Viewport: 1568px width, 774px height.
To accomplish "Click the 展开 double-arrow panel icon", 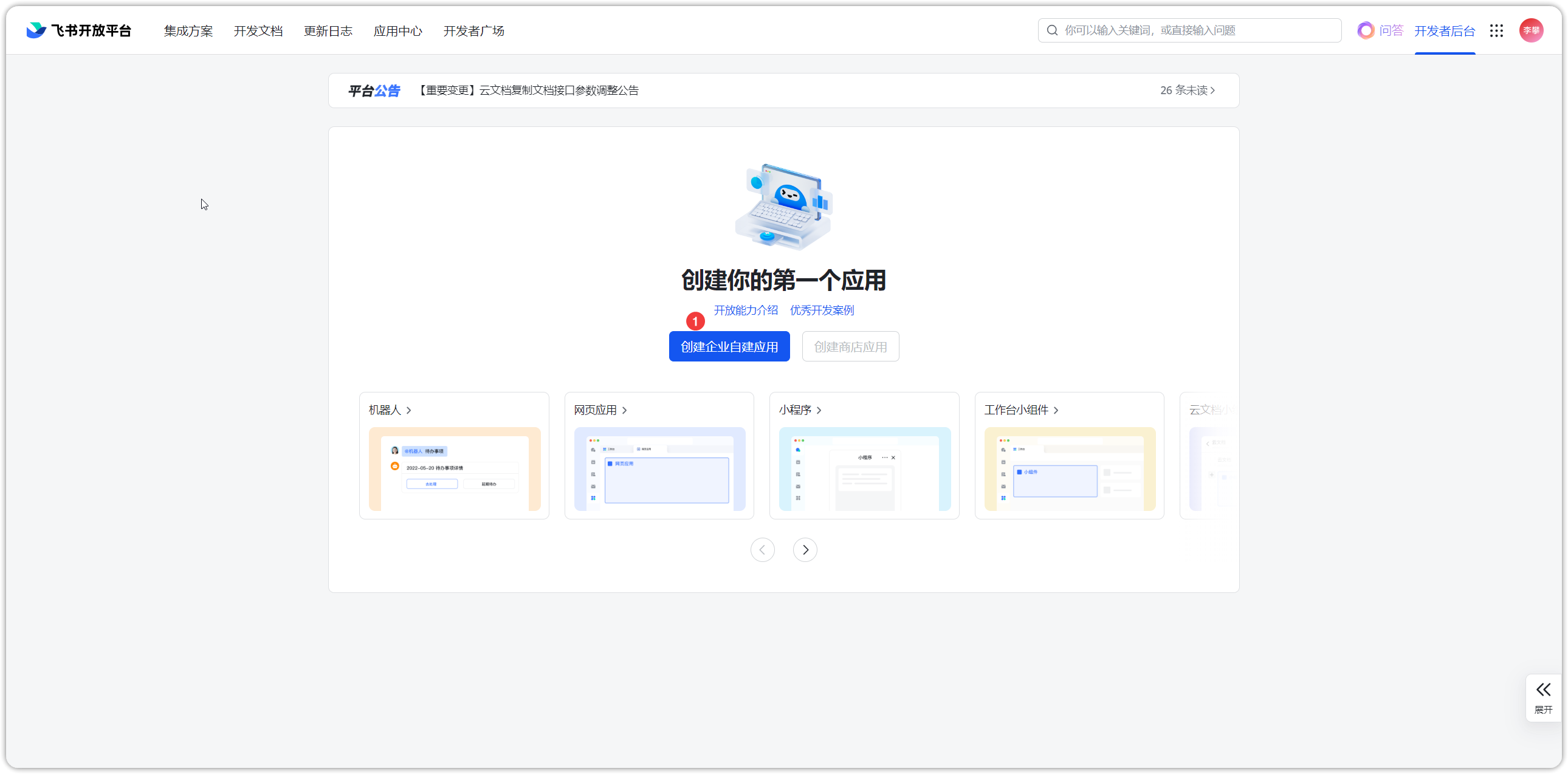I will pyautogui.click(x=1544, y=690).
